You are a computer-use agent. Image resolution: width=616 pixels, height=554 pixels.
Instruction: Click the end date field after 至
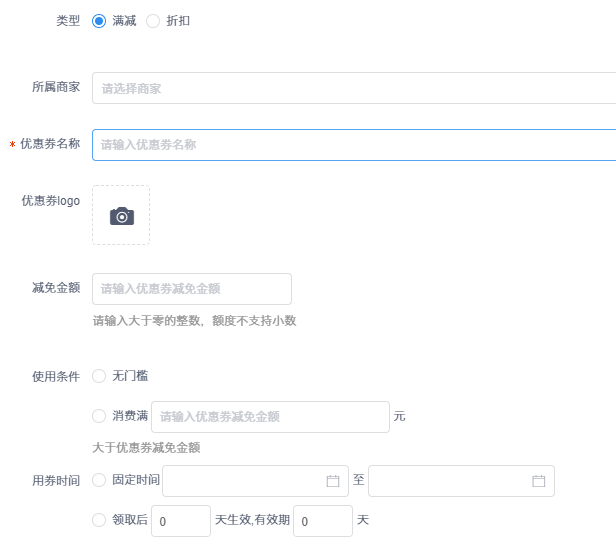pos(450,481)
